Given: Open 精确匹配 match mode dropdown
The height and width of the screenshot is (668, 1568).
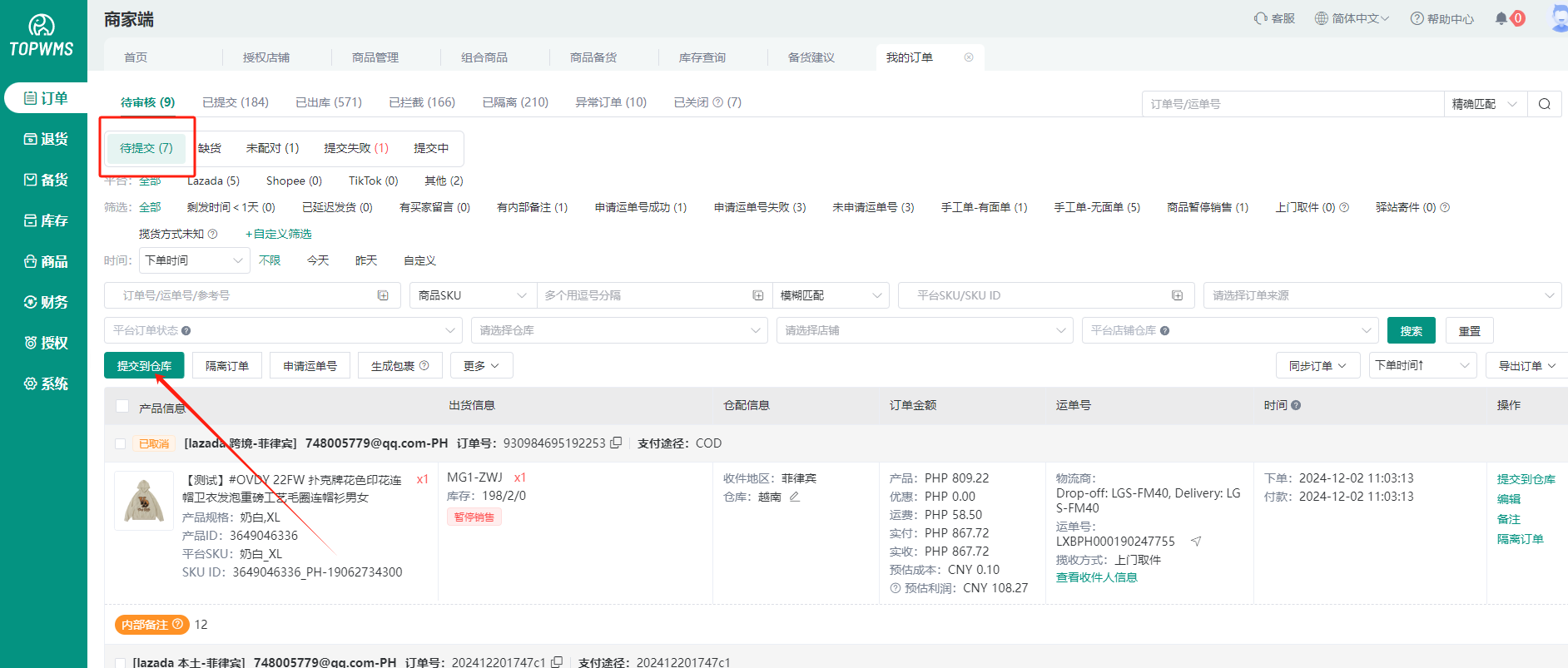Looking at the screenshot, I should [1486, 104].
